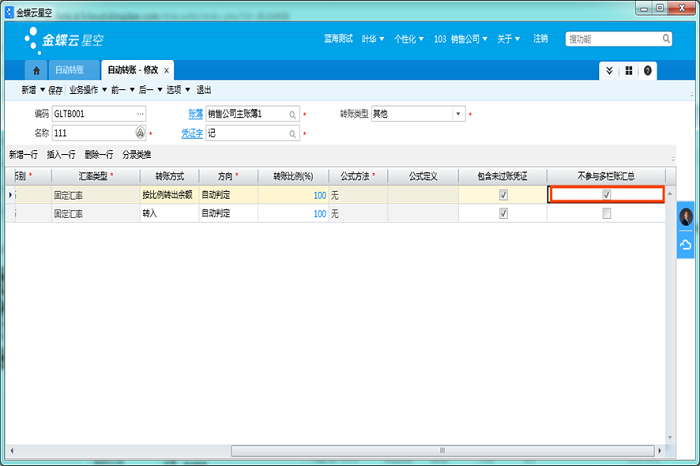The width and height of the screenshot is (700, 466).
Task: Open the grid layout icon in the tab bar
Action: [x=628, y=71]
